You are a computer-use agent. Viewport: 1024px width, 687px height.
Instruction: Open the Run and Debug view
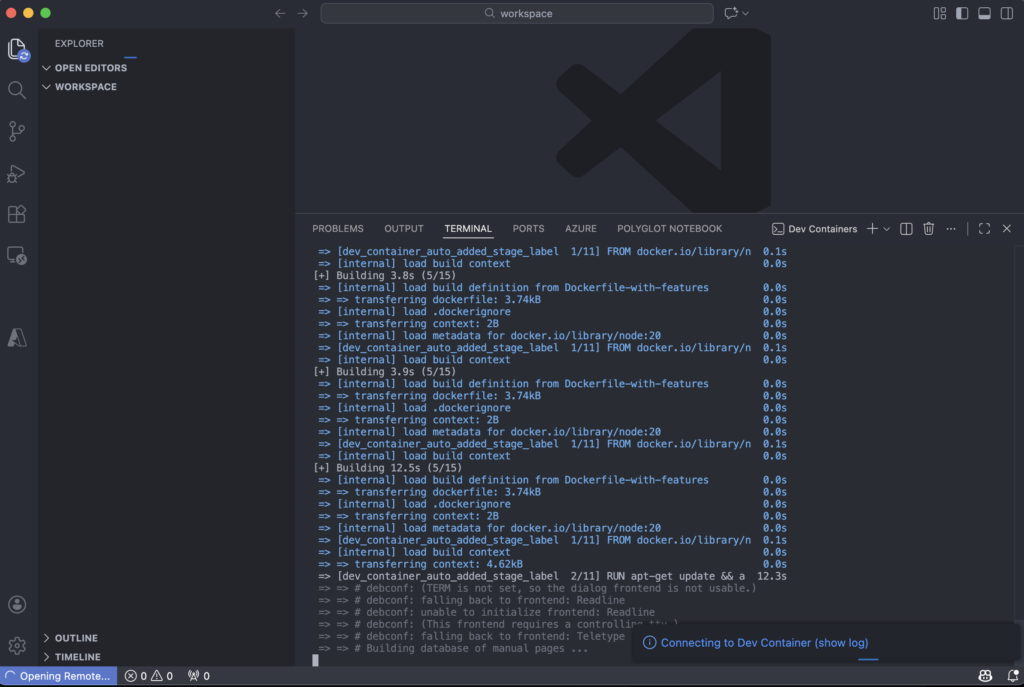point(17,173)
